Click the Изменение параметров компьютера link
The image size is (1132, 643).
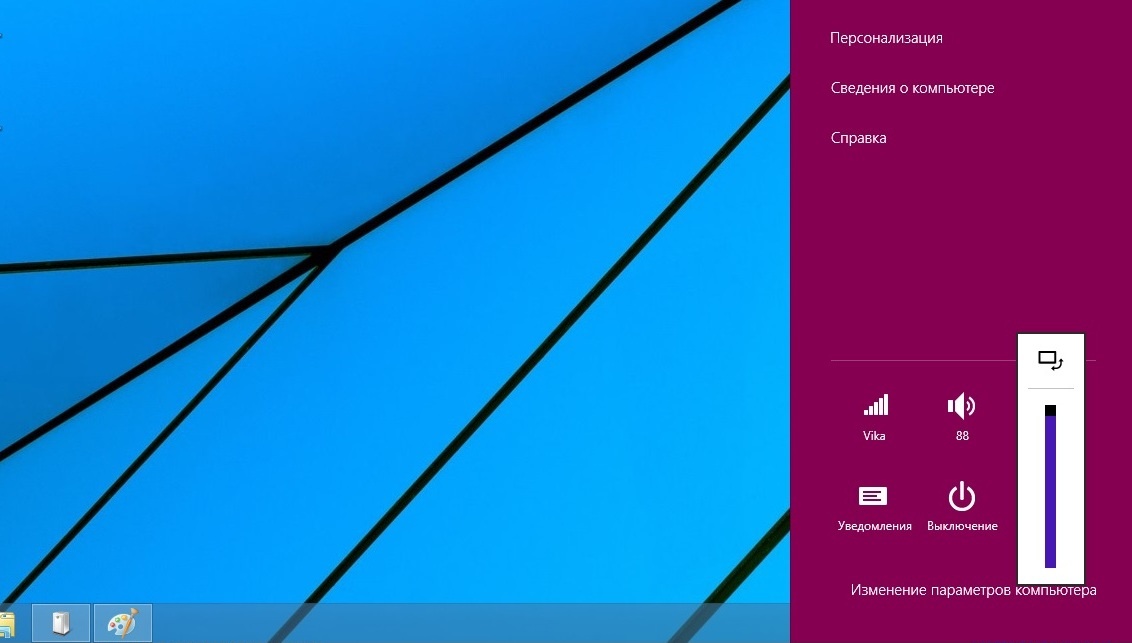click(973, 590)
